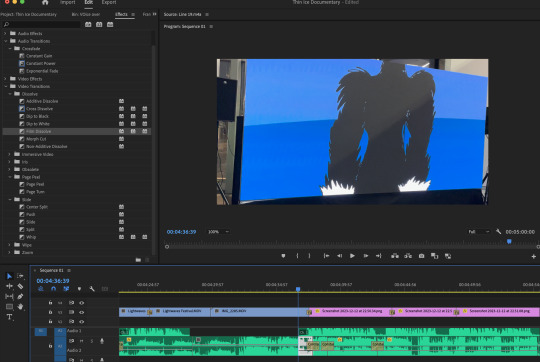The width and height of the screenshot is (540, 362).
Task: Select the Slip tool
Action: point(9,296)
